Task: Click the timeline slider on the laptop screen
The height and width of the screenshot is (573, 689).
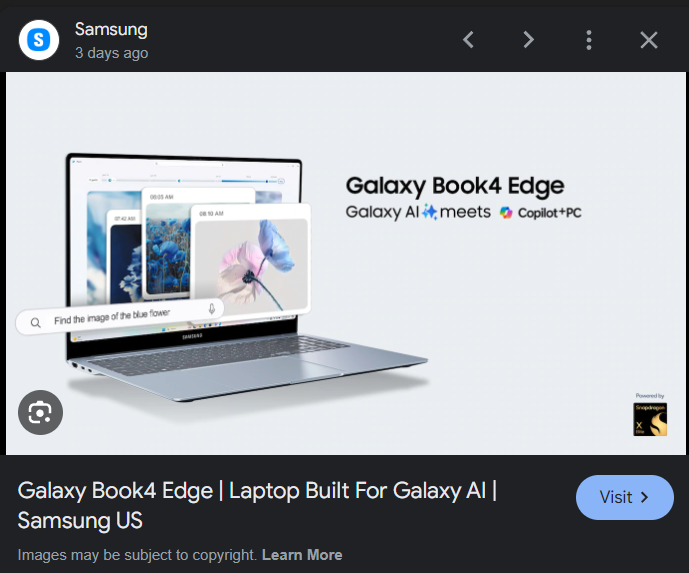Action: (187, 181)
